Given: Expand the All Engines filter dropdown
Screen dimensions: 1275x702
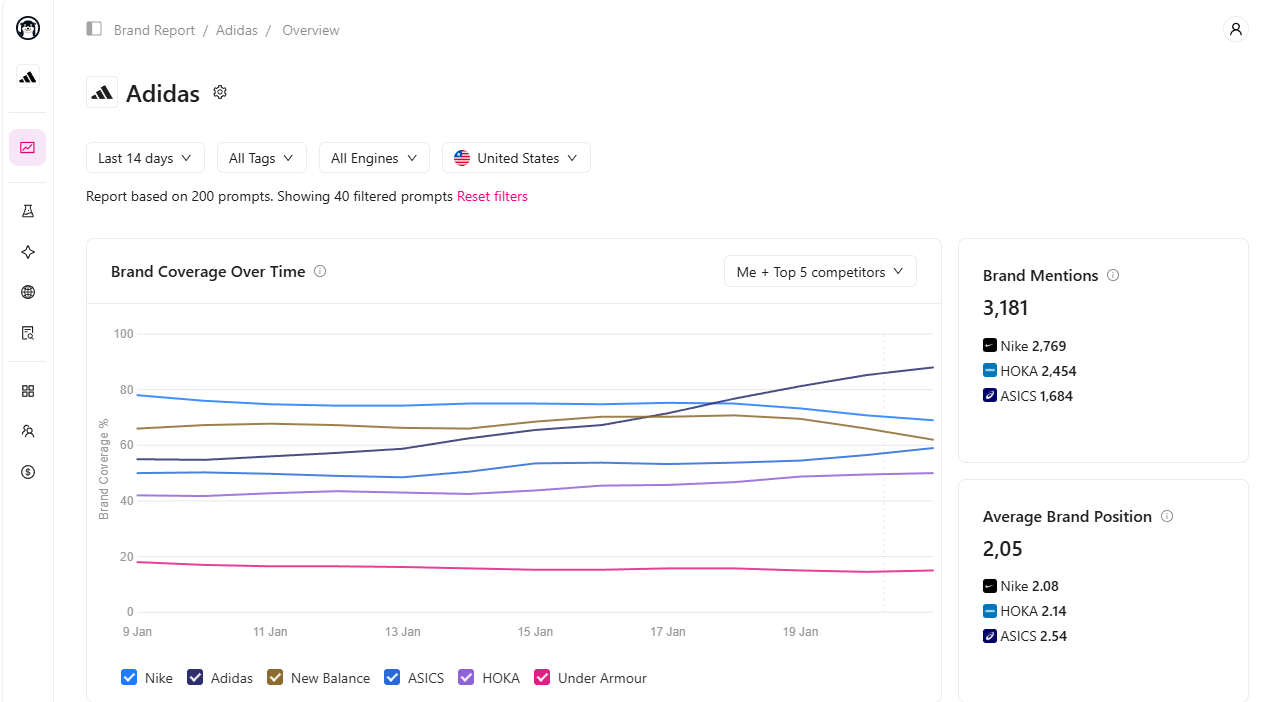Looking at the screenshot, I should 374,158.
